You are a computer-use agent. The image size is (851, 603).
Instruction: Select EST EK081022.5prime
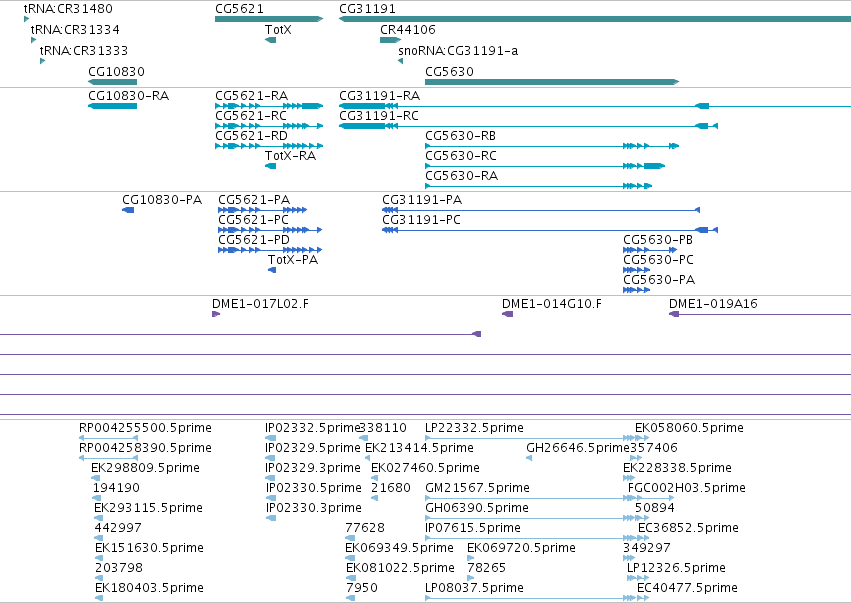351,579
